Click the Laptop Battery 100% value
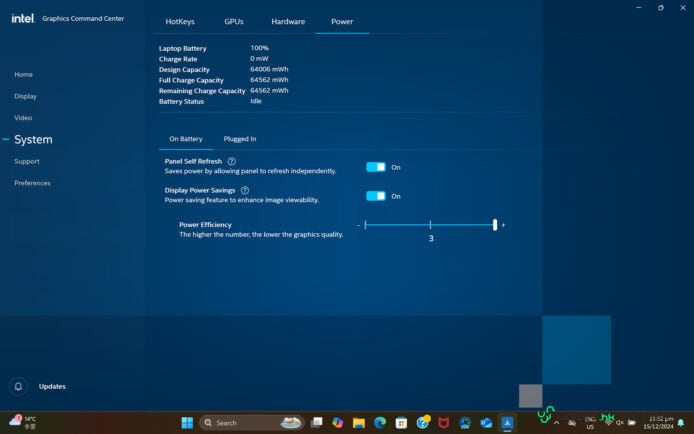 click(259, 48)
